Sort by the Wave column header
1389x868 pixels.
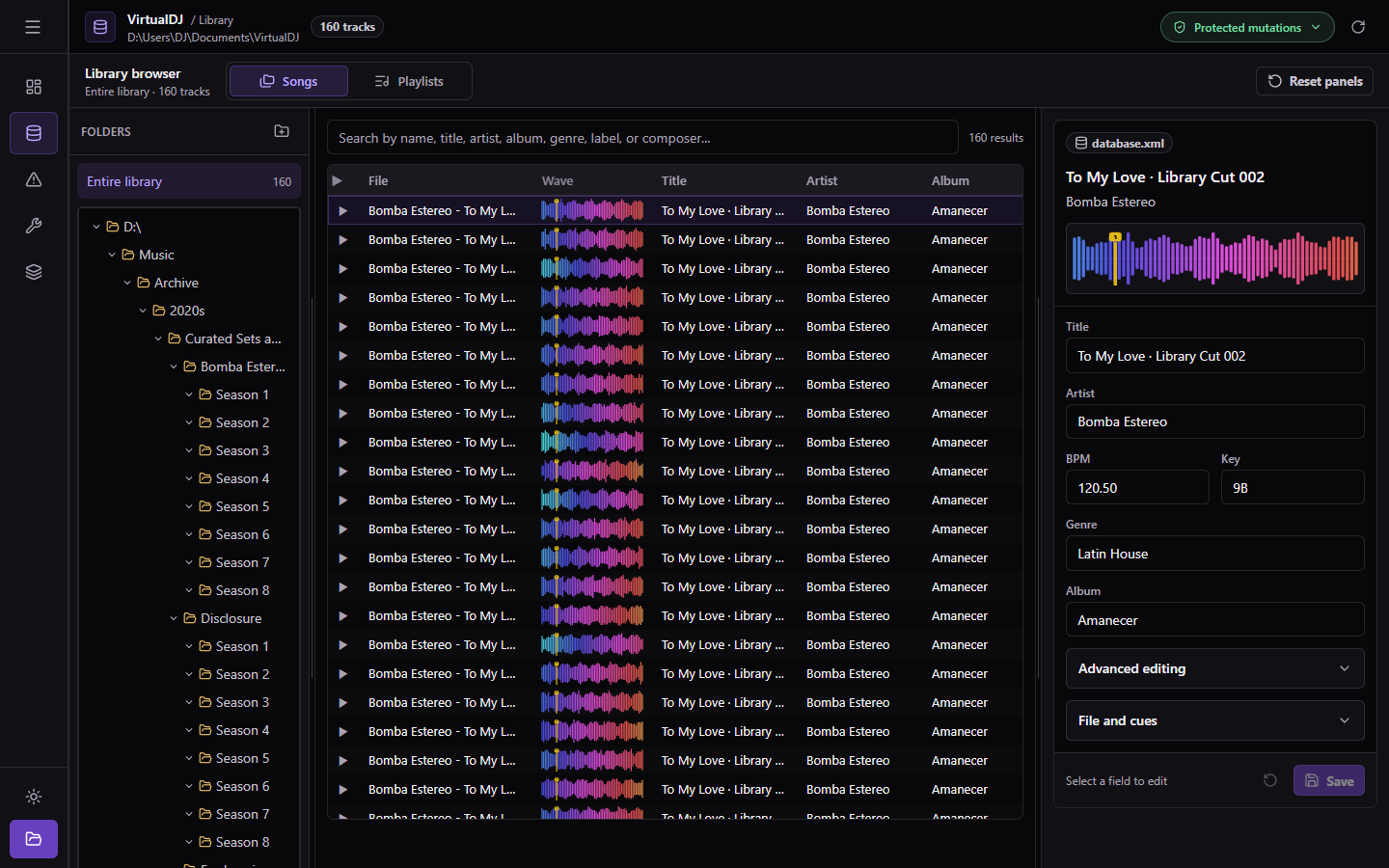pyautogui.click(x=558, y=180)
